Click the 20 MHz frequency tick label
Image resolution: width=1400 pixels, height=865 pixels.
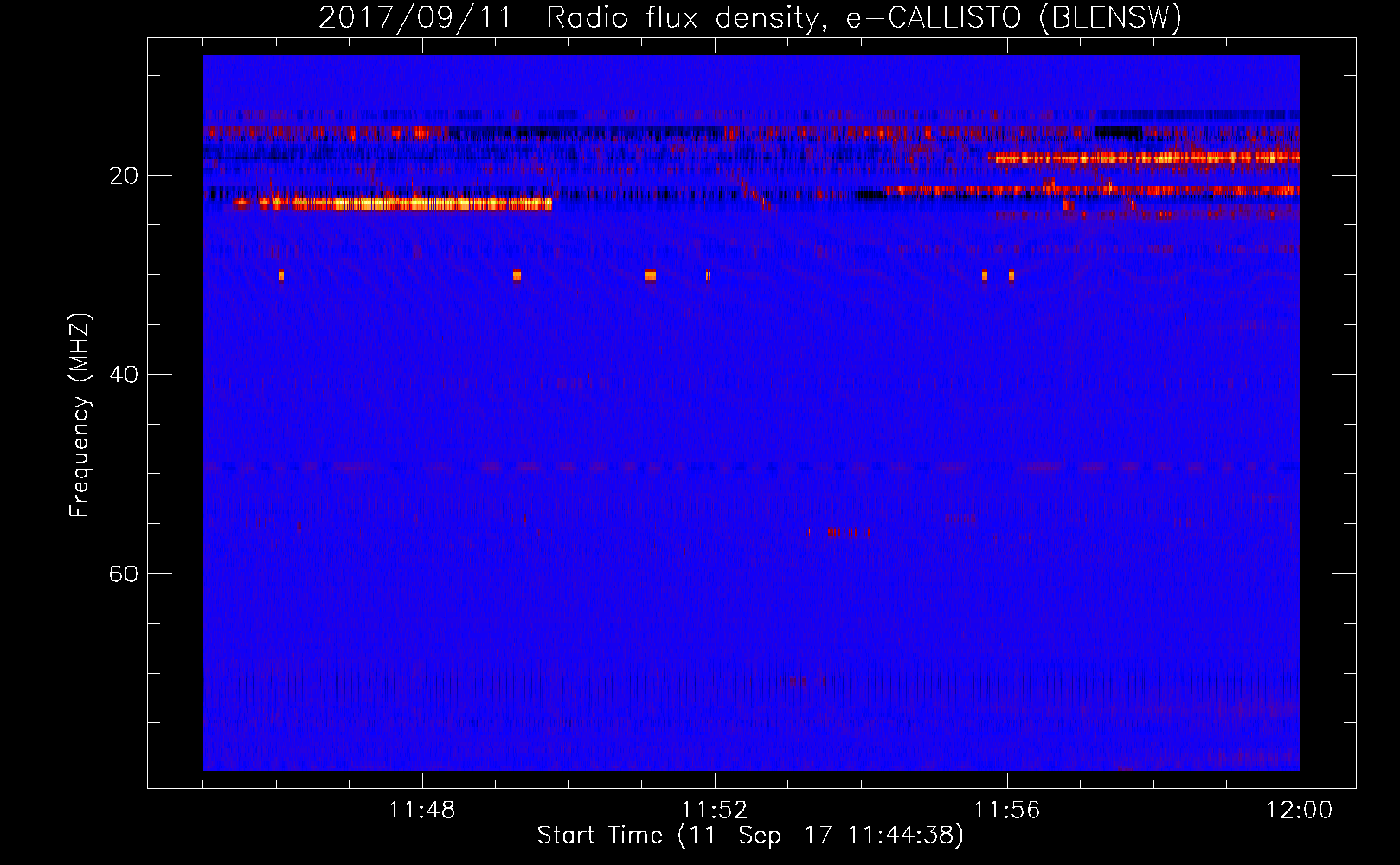[x=124, y=176]
